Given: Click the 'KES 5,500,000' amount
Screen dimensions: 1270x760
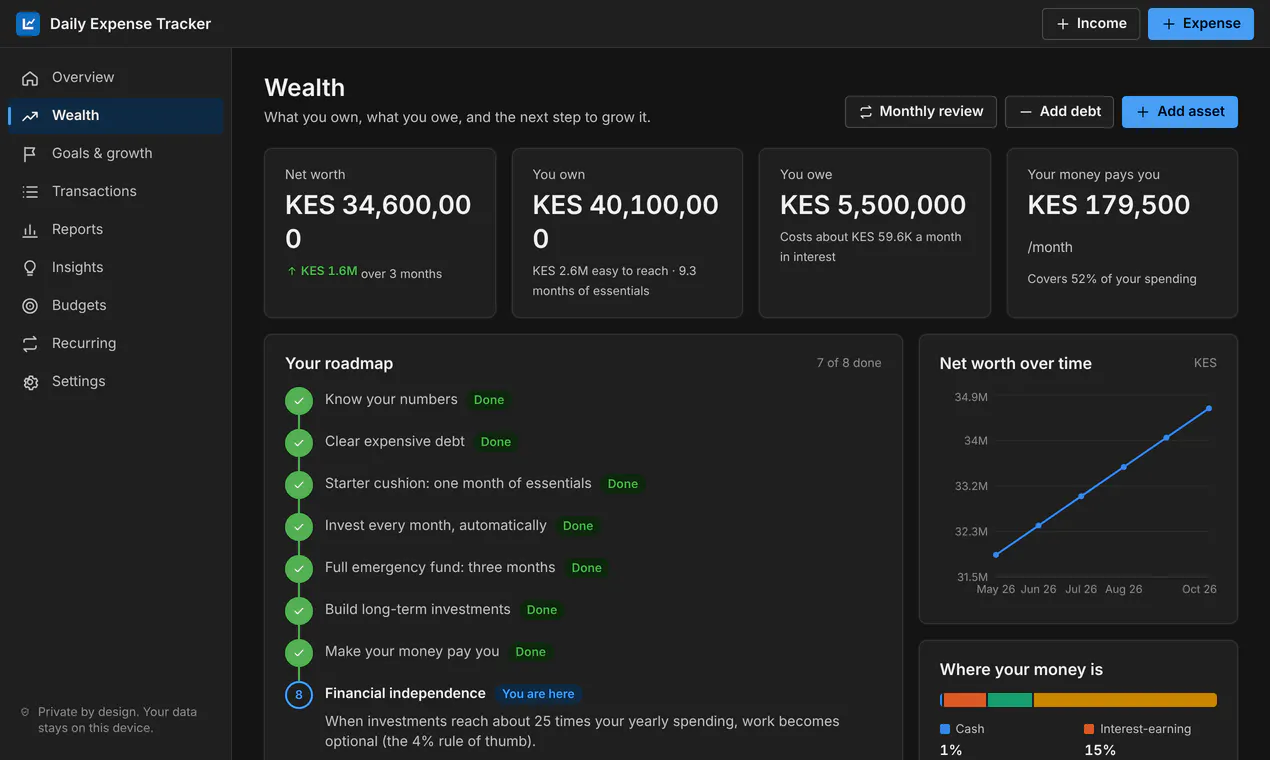Looking at the screenshot, I should (x=873, y=205).
